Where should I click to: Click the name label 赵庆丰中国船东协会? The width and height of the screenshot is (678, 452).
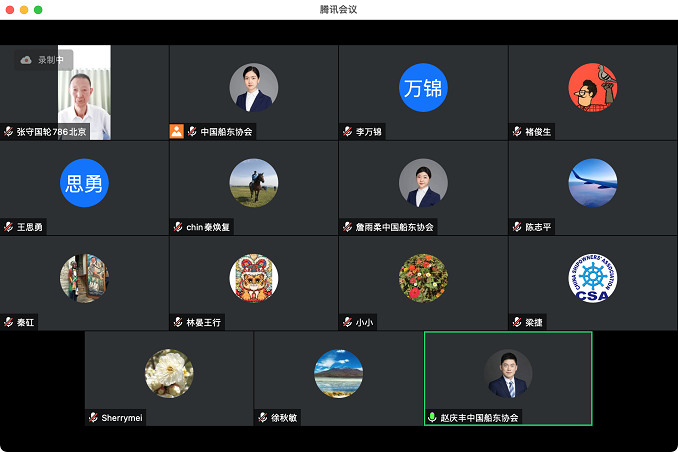[479, 418]
